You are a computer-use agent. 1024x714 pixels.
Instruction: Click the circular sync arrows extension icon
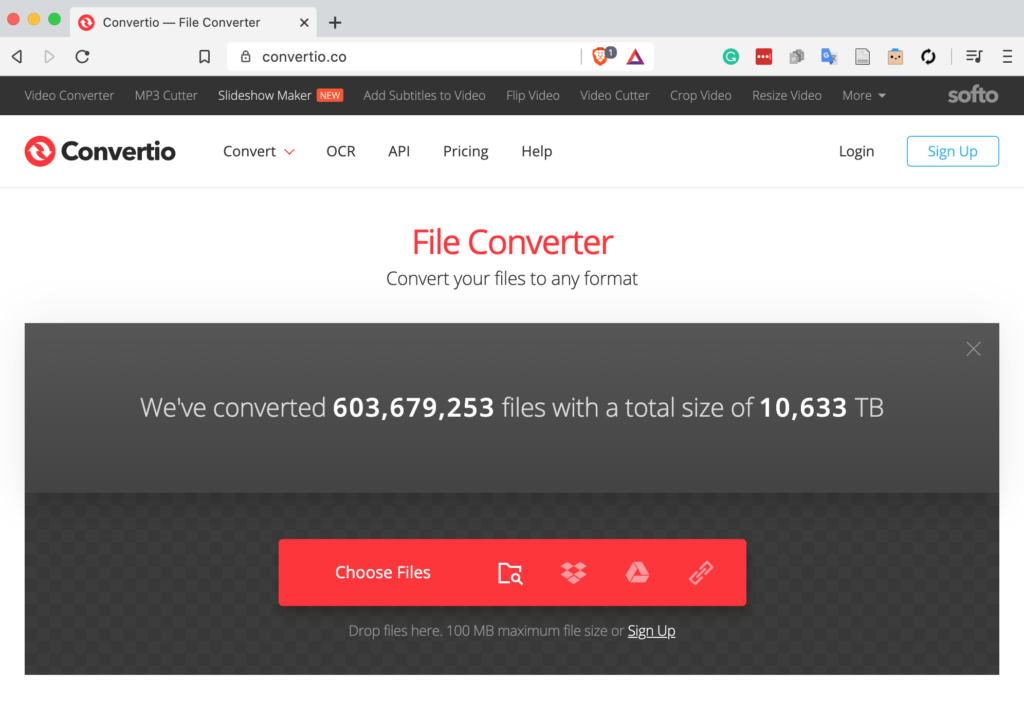point(928,57)
